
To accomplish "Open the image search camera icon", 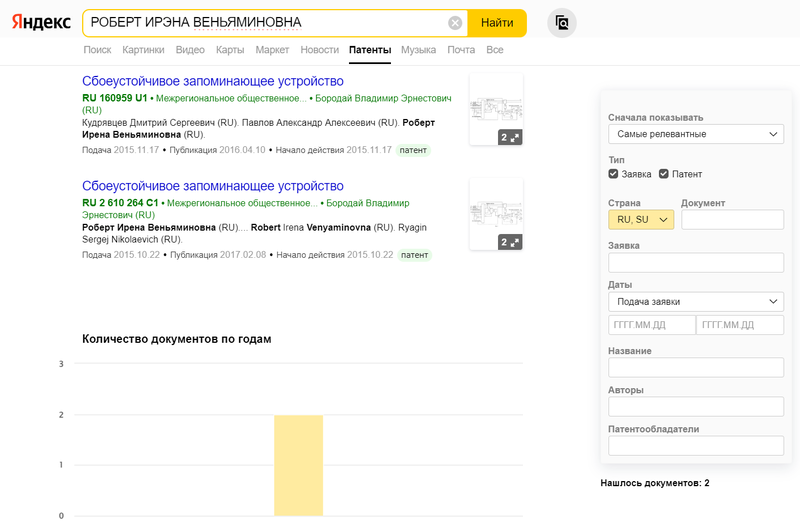I will (562, 23).
